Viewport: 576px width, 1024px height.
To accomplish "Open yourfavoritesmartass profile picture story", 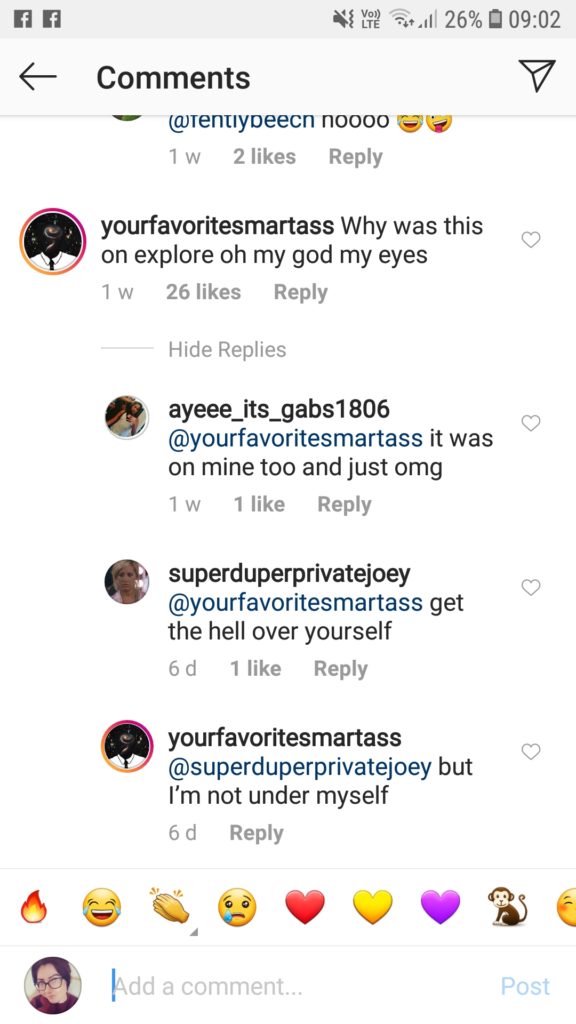I will [53, 241].
